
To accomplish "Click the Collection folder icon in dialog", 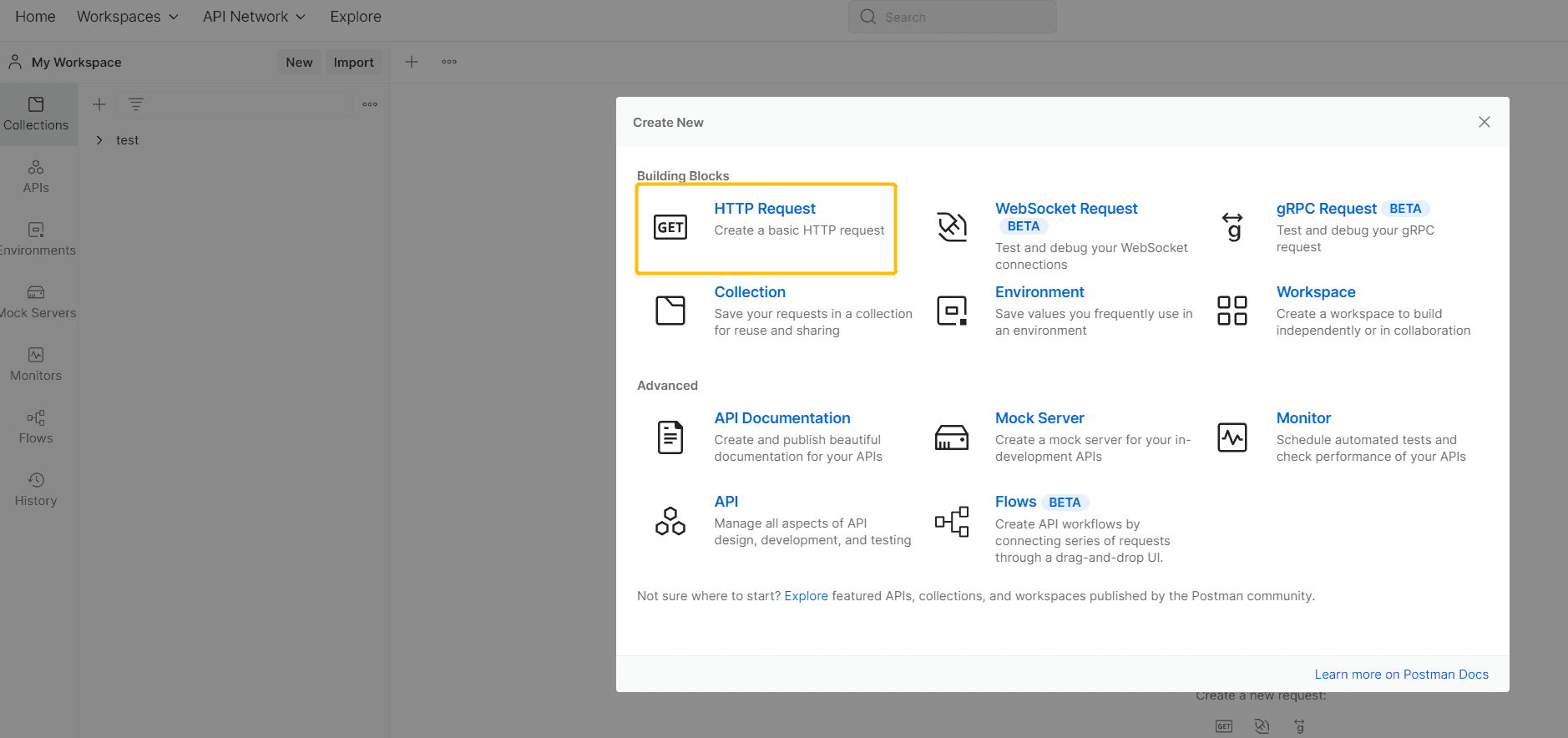I will click(670, 311).
